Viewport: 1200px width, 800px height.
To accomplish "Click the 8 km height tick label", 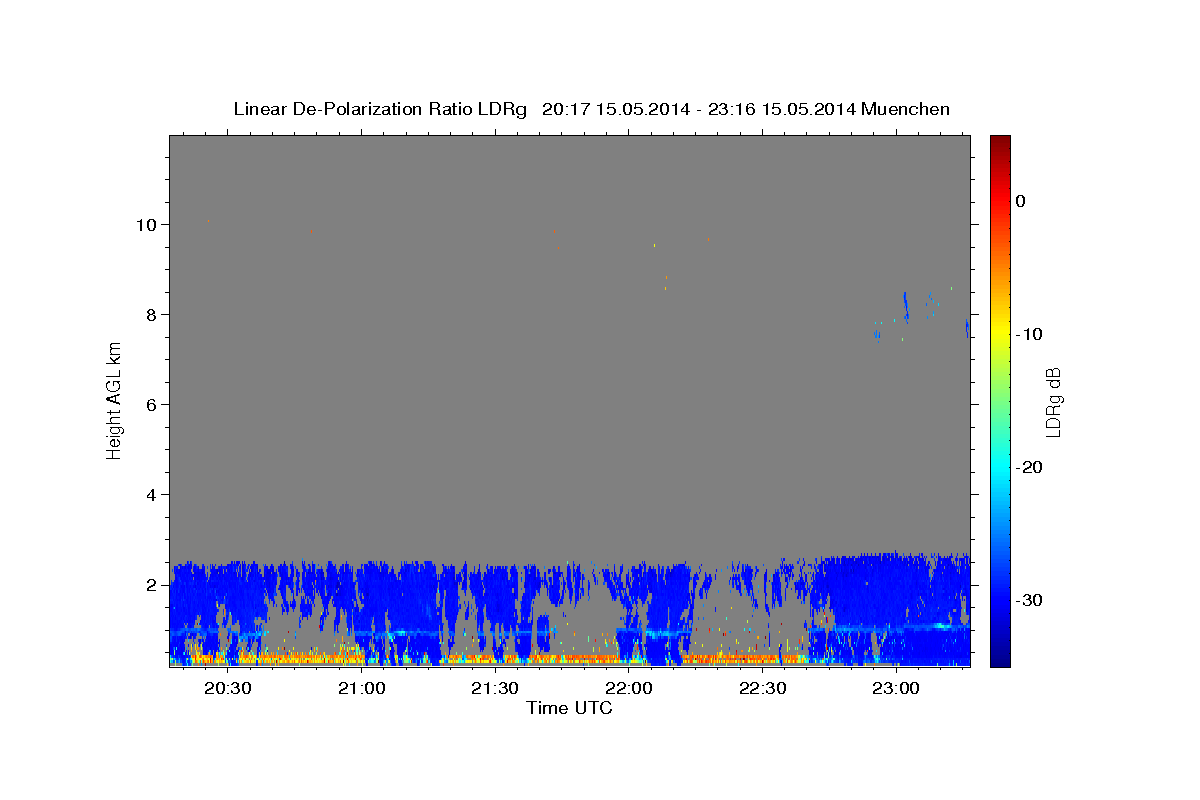I will (x=151, y=315).
